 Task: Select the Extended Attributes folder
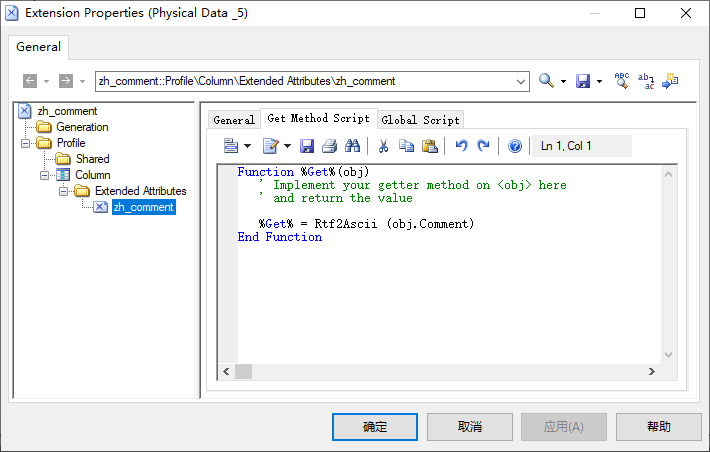(140, 191)
